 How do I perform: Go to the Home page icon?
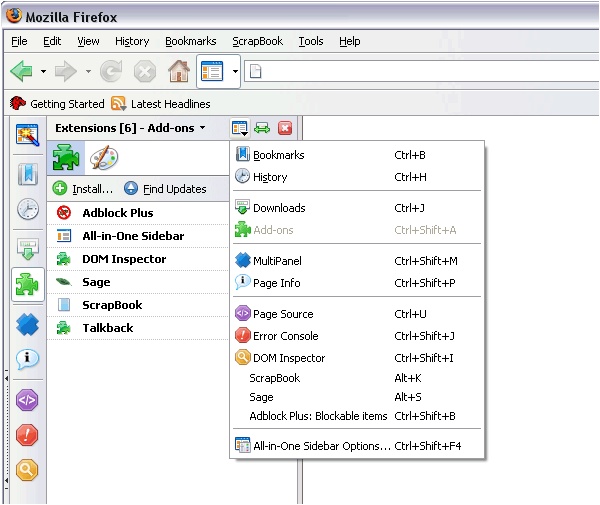pos(179,71)
